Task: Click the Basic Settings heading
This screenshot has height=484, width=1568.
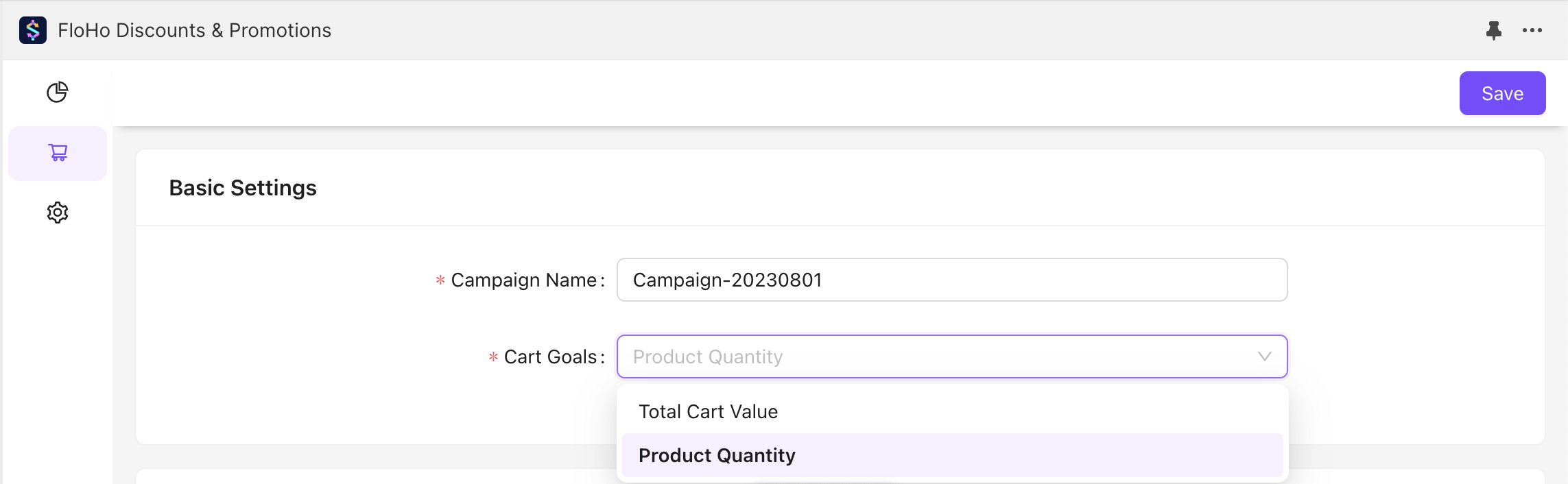Action: [x=243, y=188]
